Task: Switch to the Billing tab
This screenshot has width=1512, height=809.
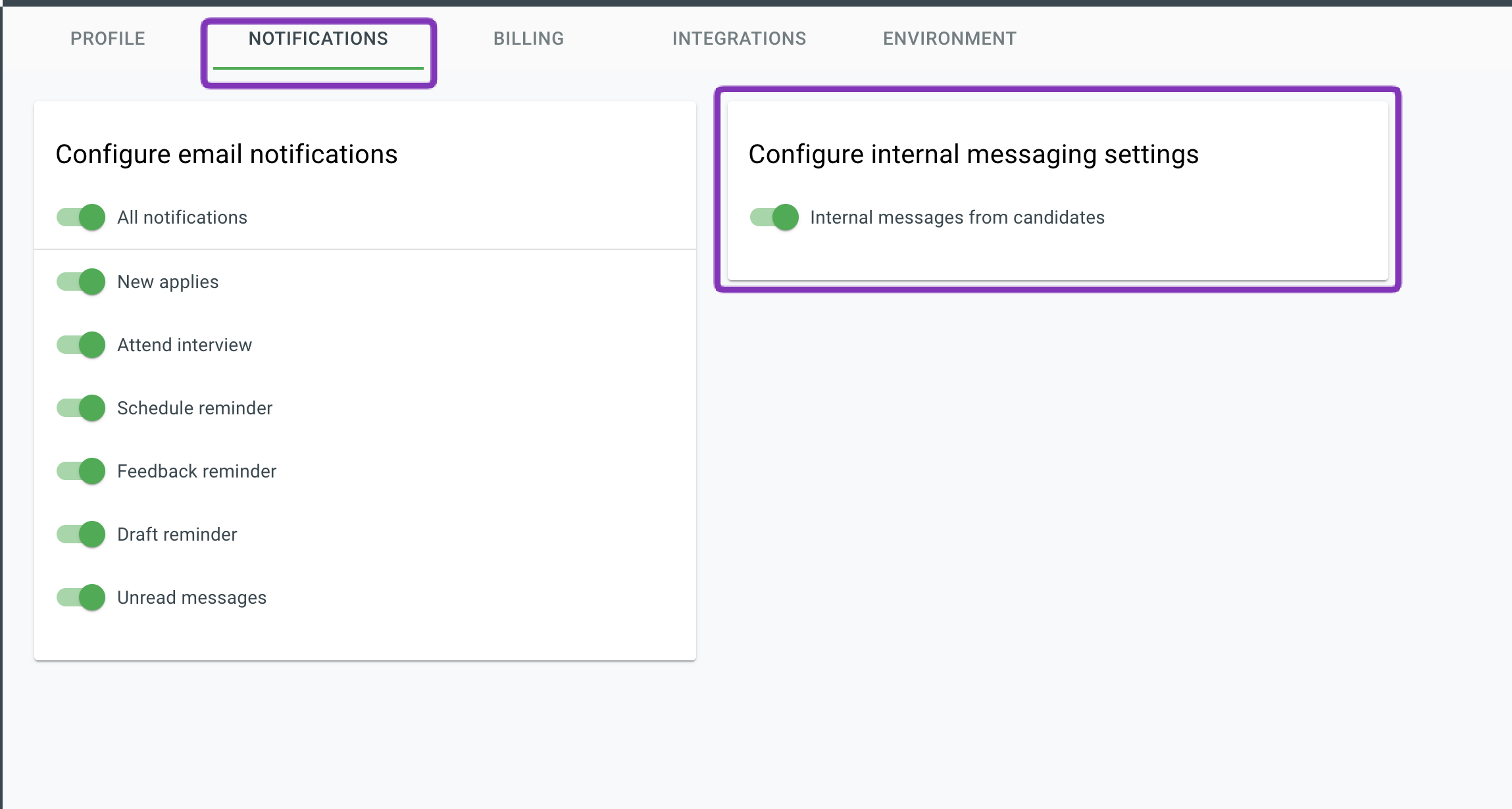Action: [x=528, y=39]
